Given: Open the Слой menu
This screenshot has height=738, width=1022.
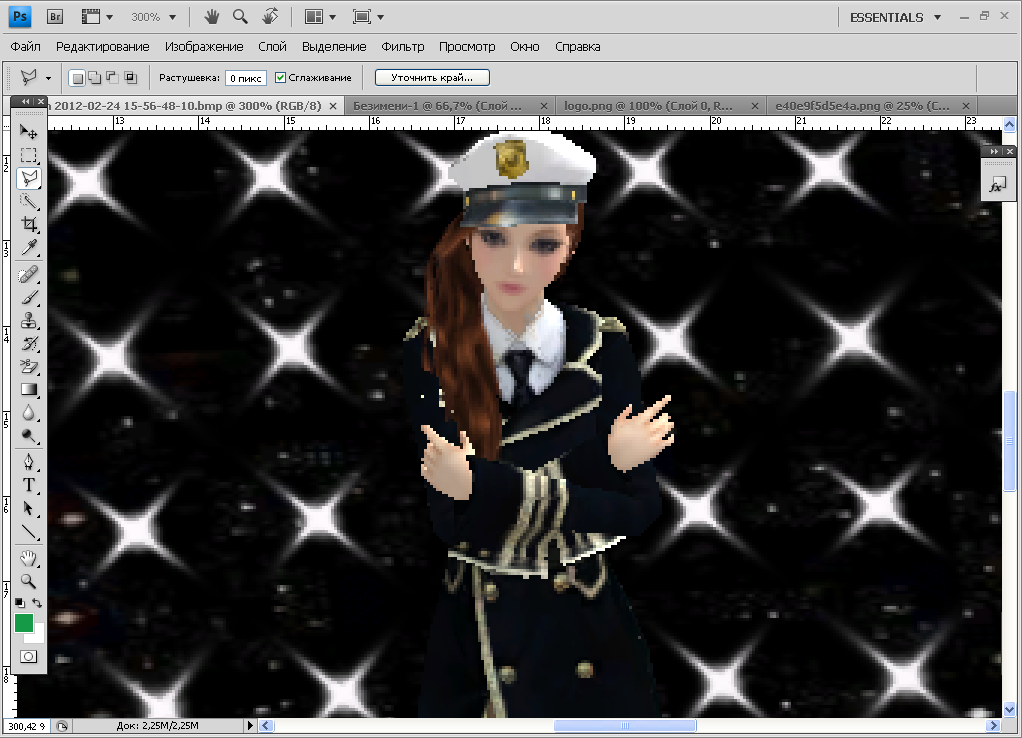Looking at the screenshot, I should tap(272, 47).
